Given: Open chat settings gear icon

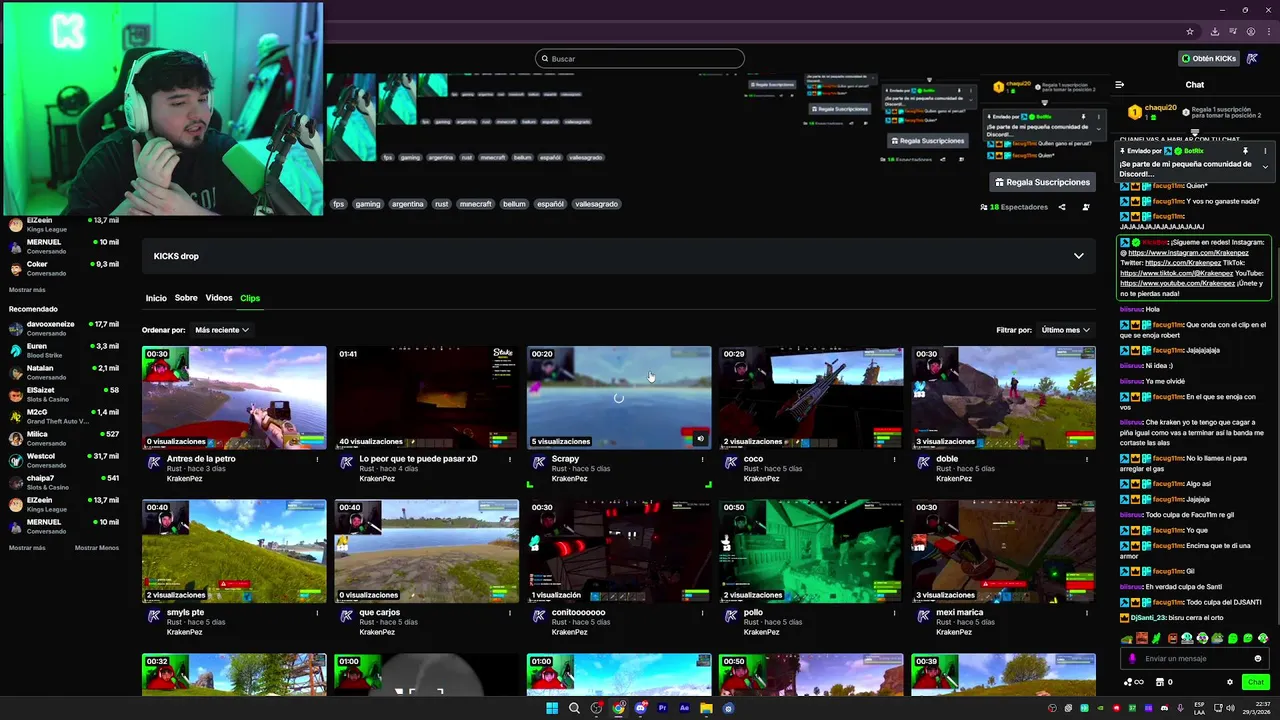Looking at the screenshot, I should coord(1230,682).
